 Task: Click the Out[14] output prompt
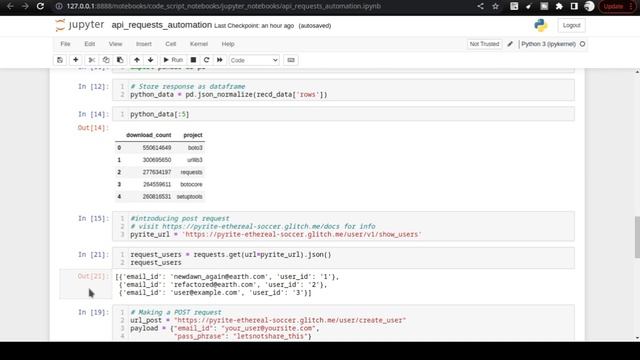coord(93,128)
